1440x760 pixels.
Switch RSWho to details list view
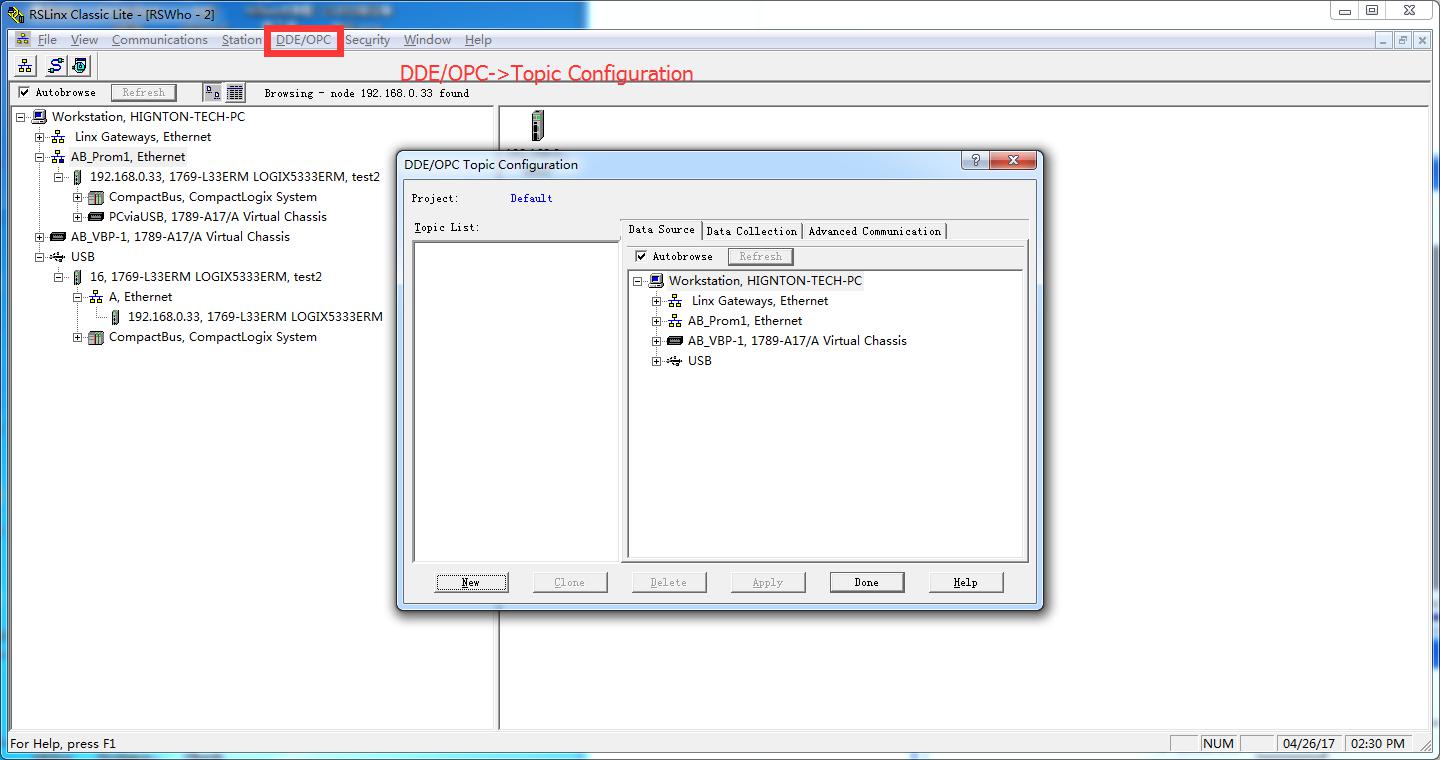click(x=235, y=93)
